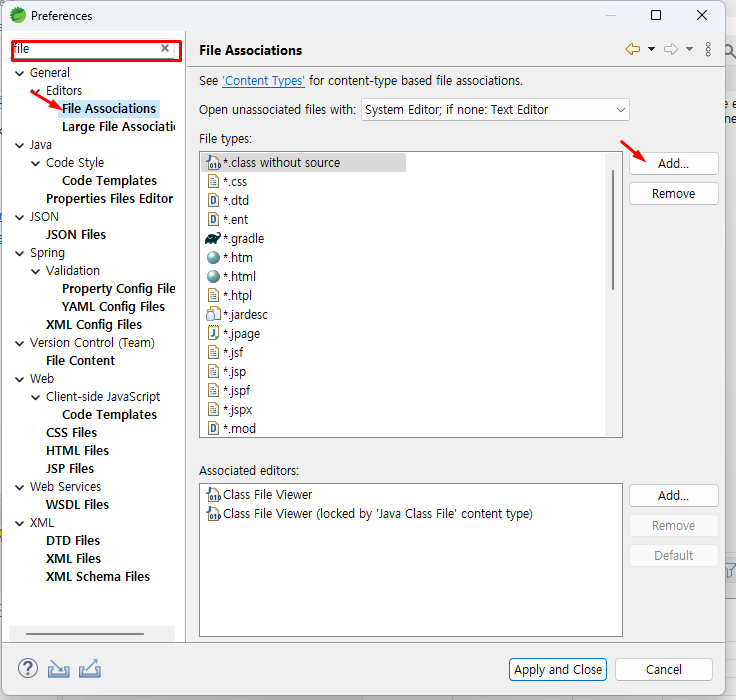Image resolution: width=736 pixels, height=700 pixels.
Task: Click the forward navigation arrow icon
Action: click(x=671, y=49)
